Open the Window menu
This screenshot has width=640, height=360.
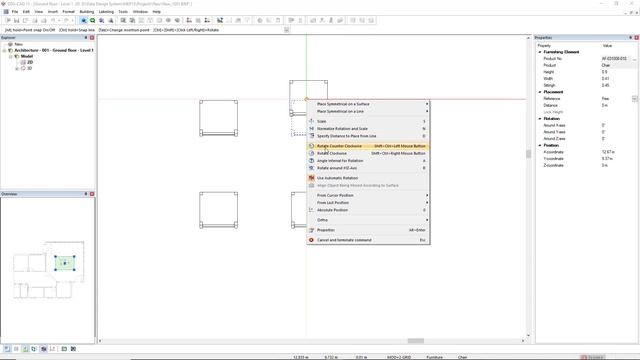coord(140,11)
